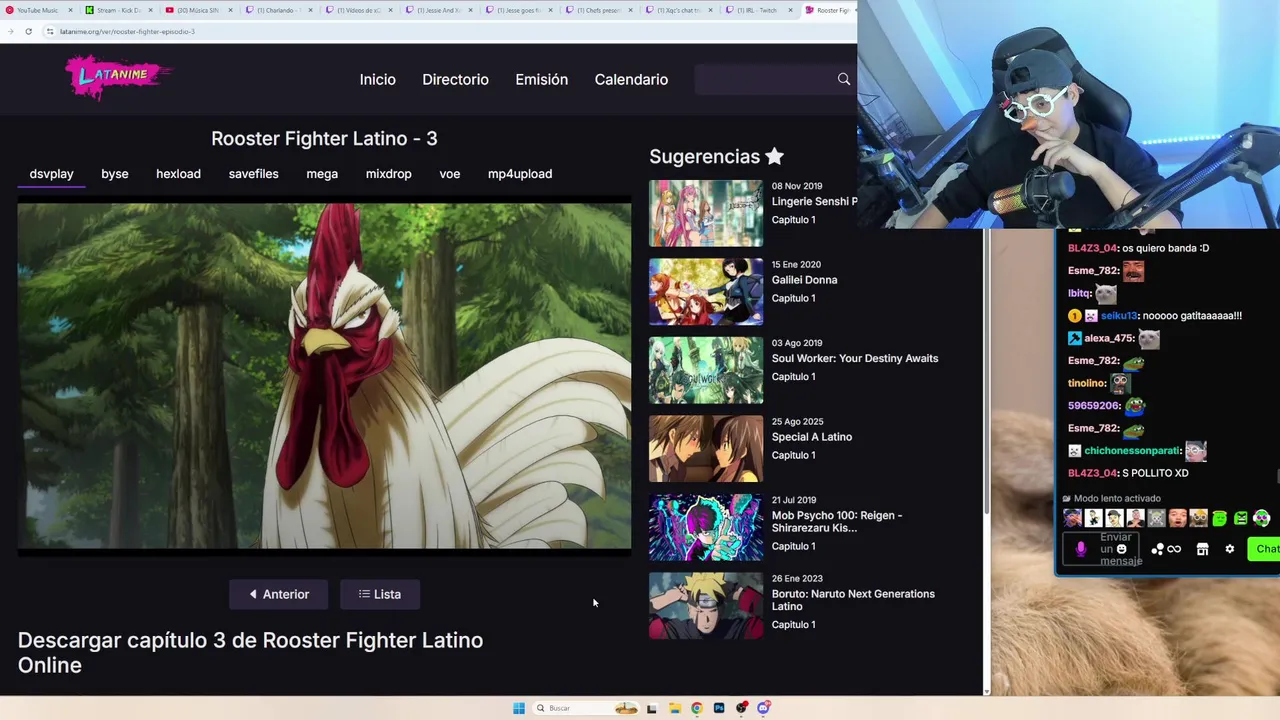Click the search magnifier icon in Latanime header
This screenshot has height=720, width=1280.
[x=844, y=79]
